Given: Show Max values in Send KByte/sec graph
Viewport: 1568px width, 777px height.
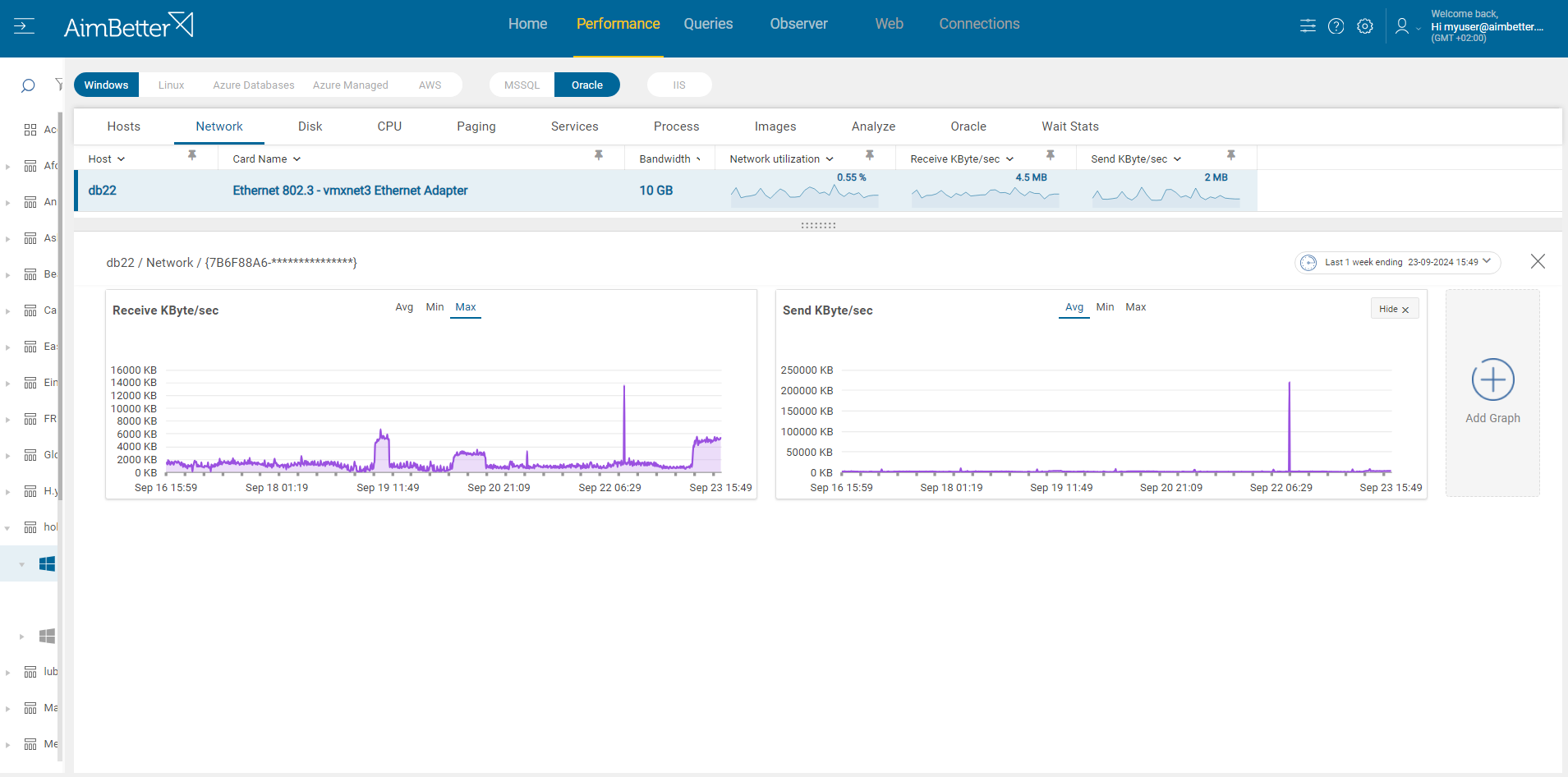Looking at the screenshot, I should coord(1136,307).
